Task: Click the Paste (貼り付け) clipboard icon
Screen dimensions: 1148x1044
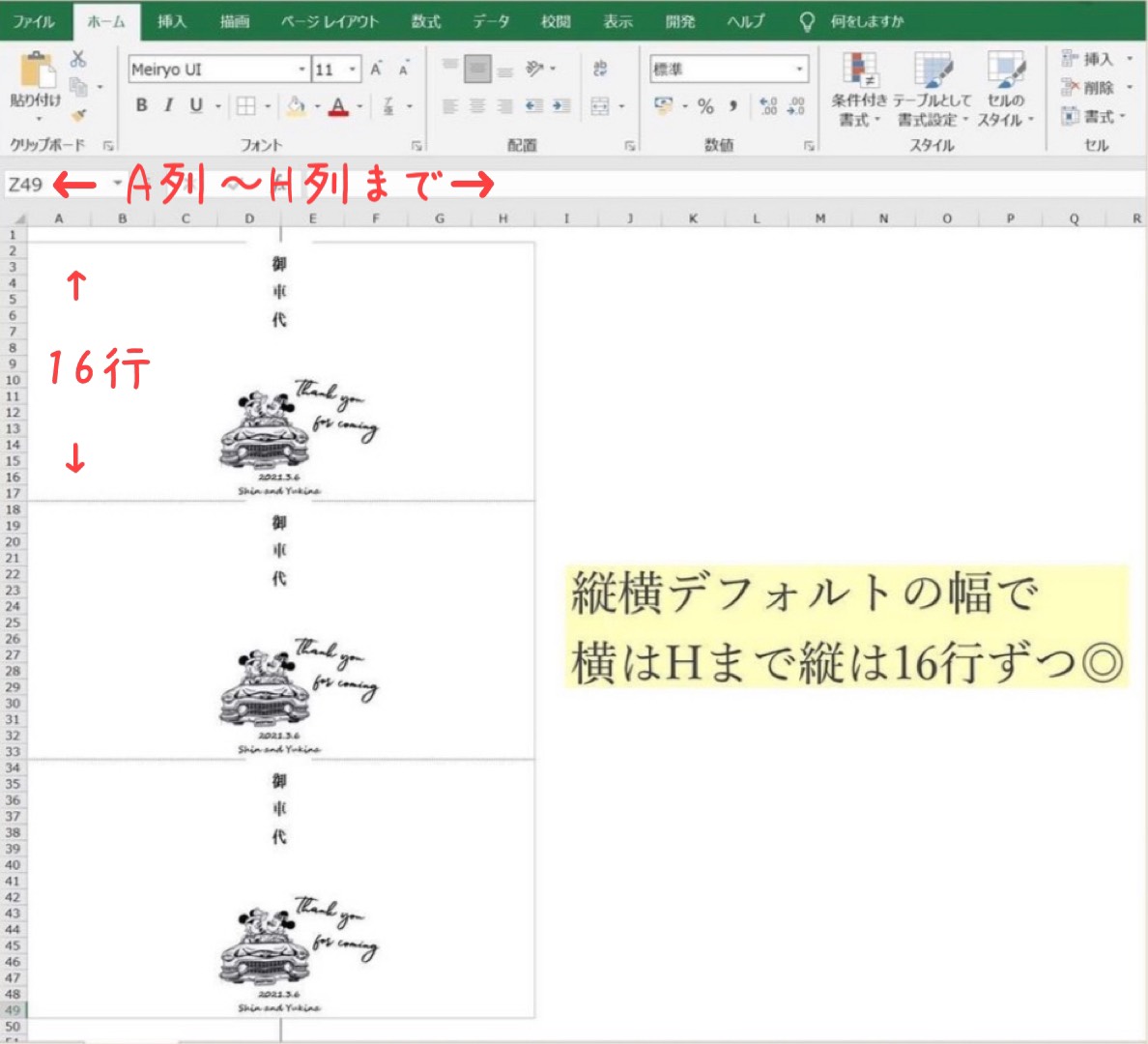Action: [x=37, y=72]
